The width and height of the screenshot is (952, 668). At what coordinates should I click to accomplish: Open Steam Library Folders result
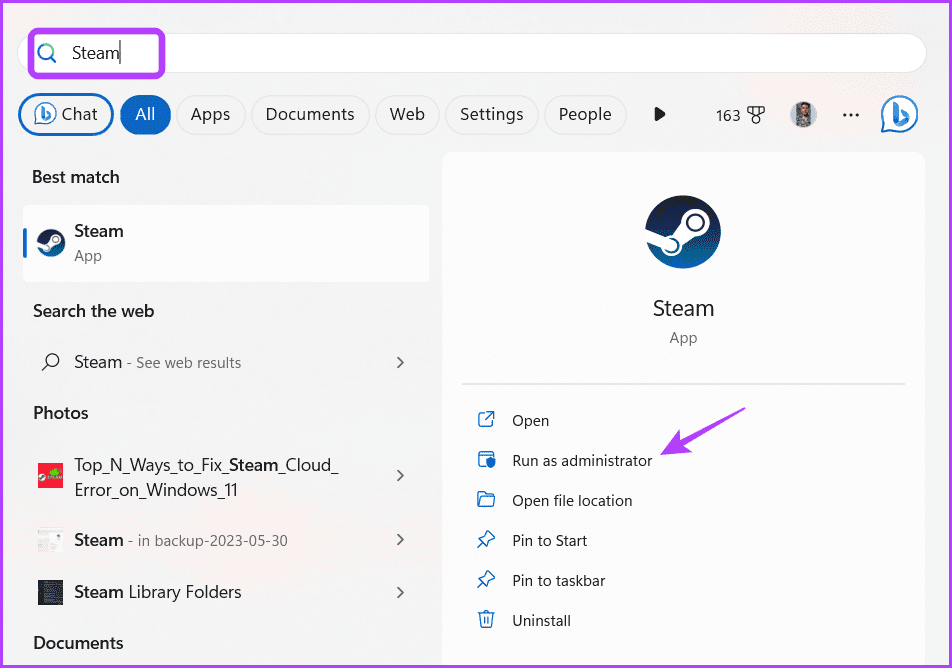point(226,592)
